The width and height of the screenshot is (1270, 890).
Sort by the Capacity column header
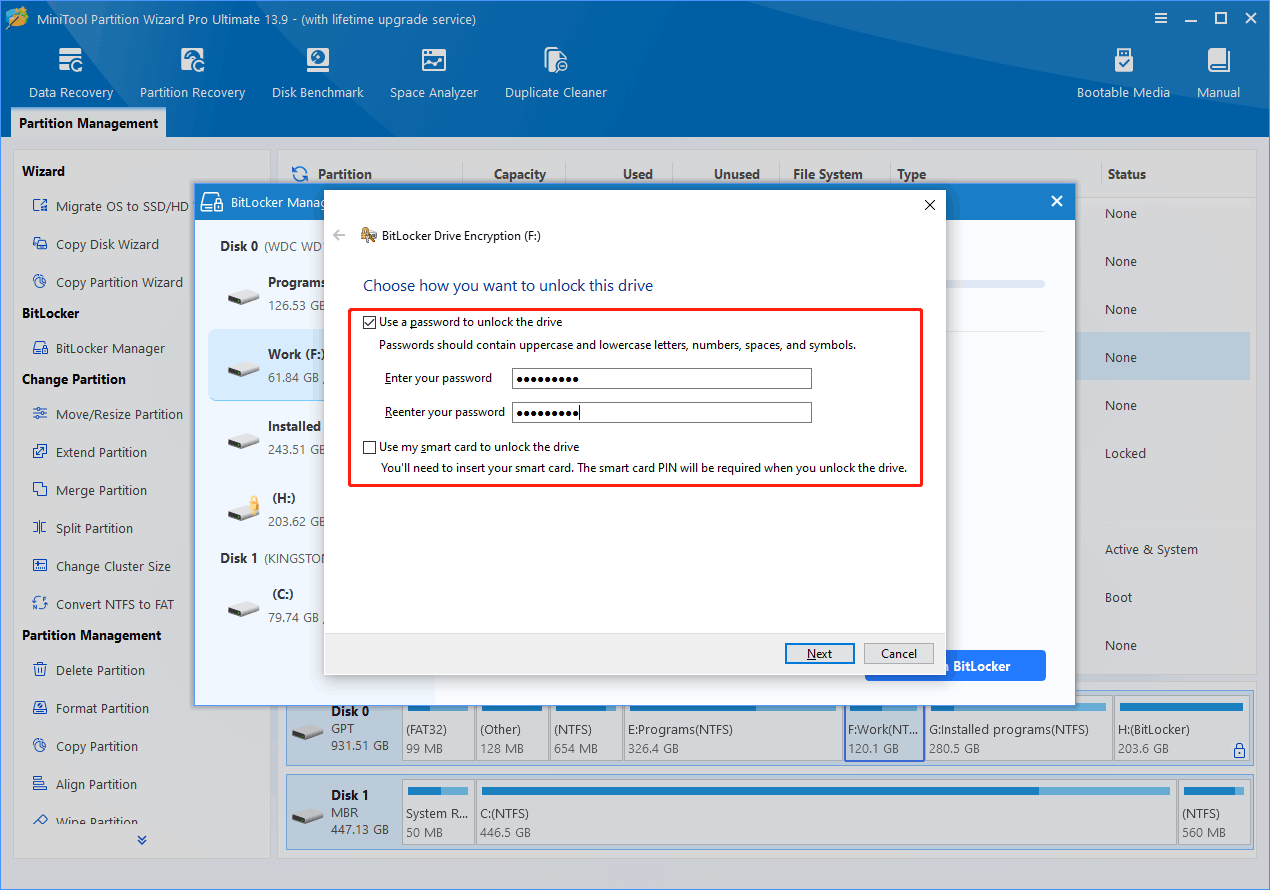[519, 174]
